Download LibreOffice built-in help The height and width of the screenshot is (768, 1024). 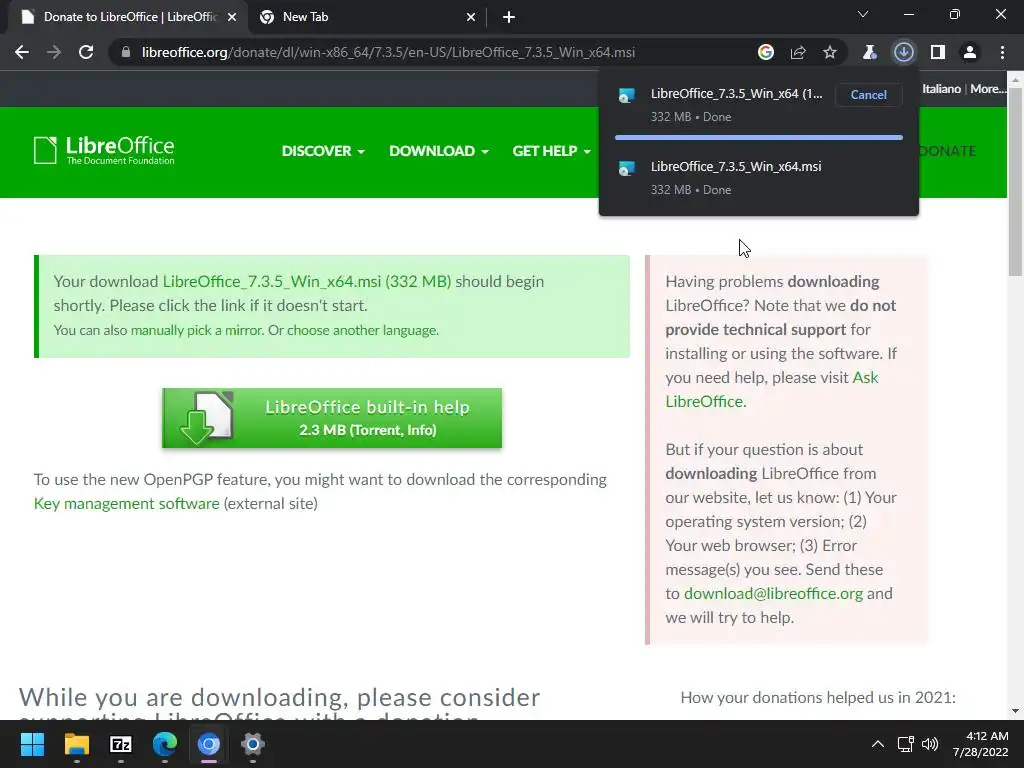pos(332,418)
